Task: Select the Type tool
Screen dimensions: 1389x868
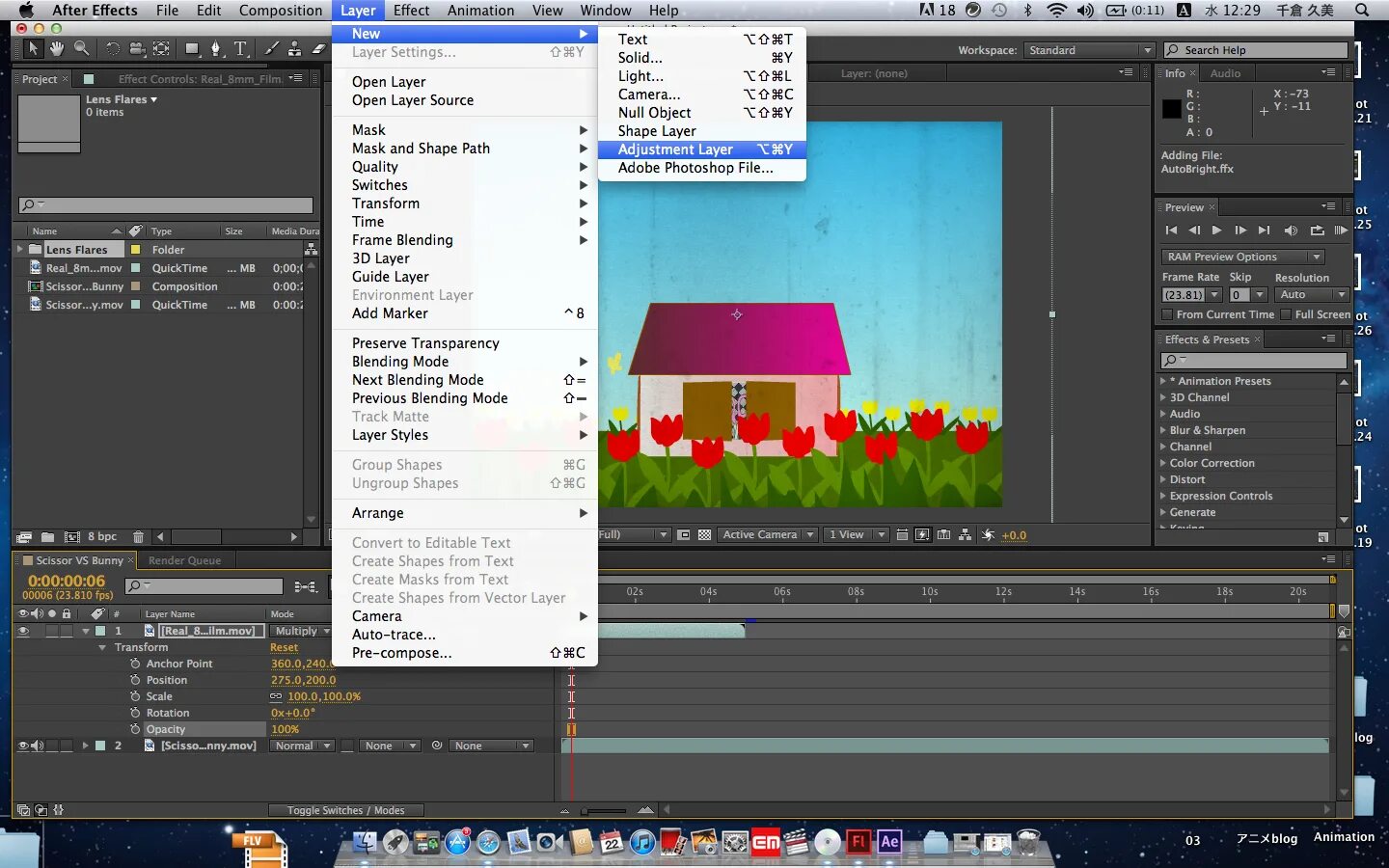Action: pos(241,48)
